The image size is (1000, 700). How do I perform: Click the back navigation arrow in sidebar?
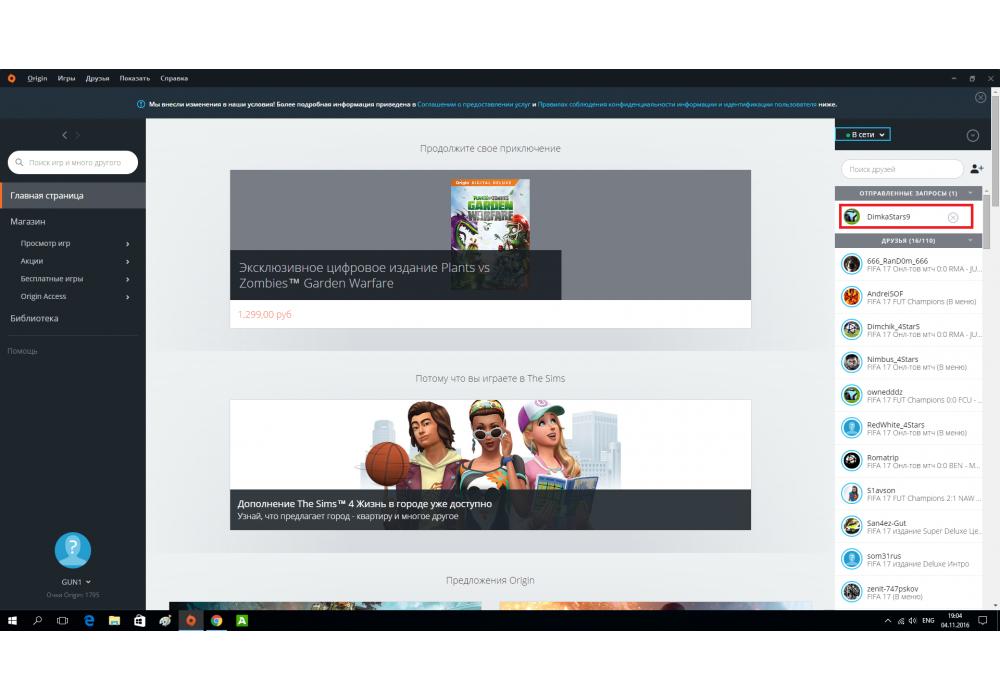(65, 135)
